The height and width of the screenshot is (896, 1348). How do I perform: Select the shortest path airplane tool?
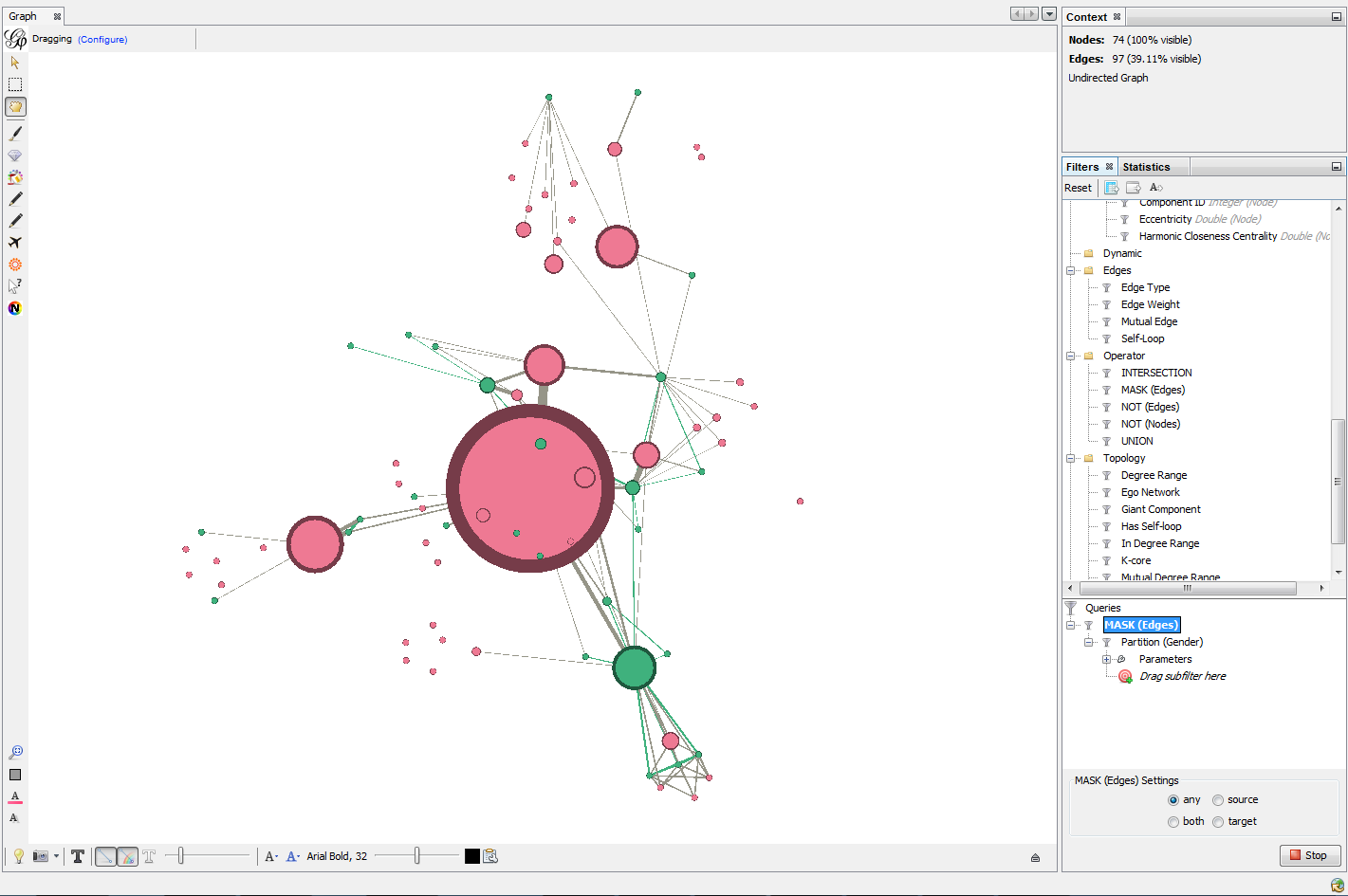15,243
